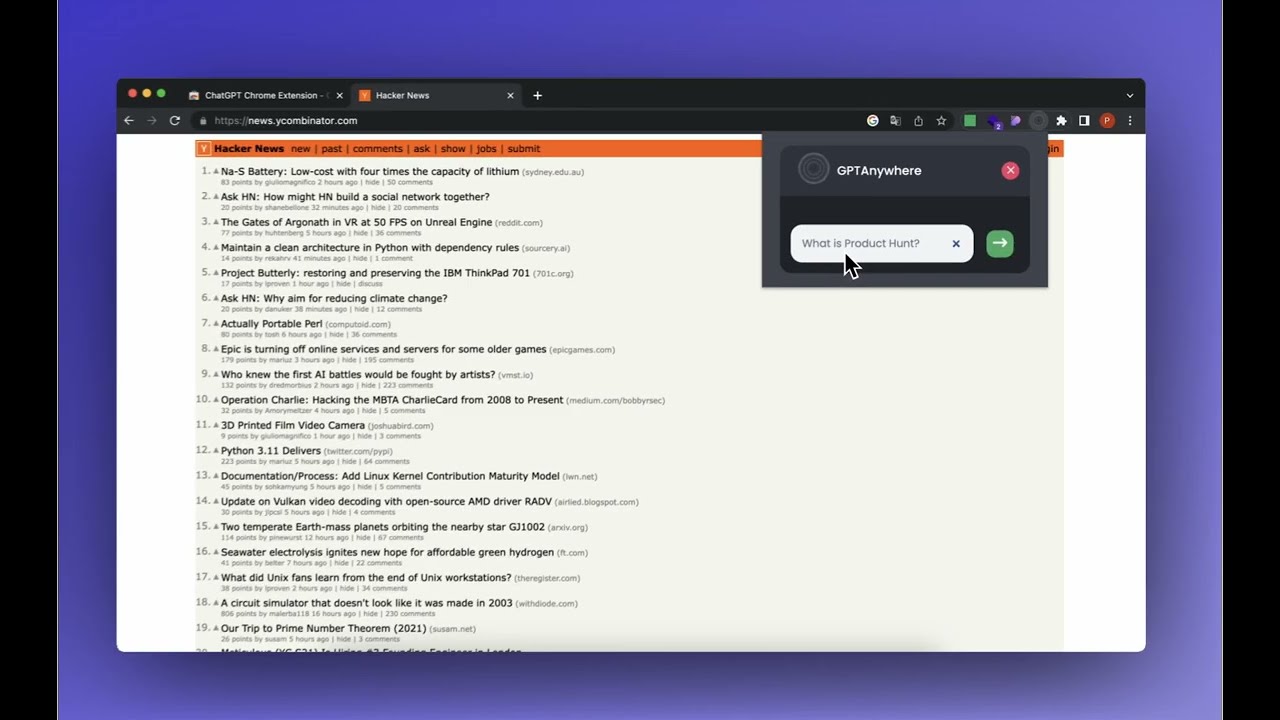Open 'A circuit simulator that doesn't look' story
Screen dimensions: 1280x720
click(x=366, y=604)
